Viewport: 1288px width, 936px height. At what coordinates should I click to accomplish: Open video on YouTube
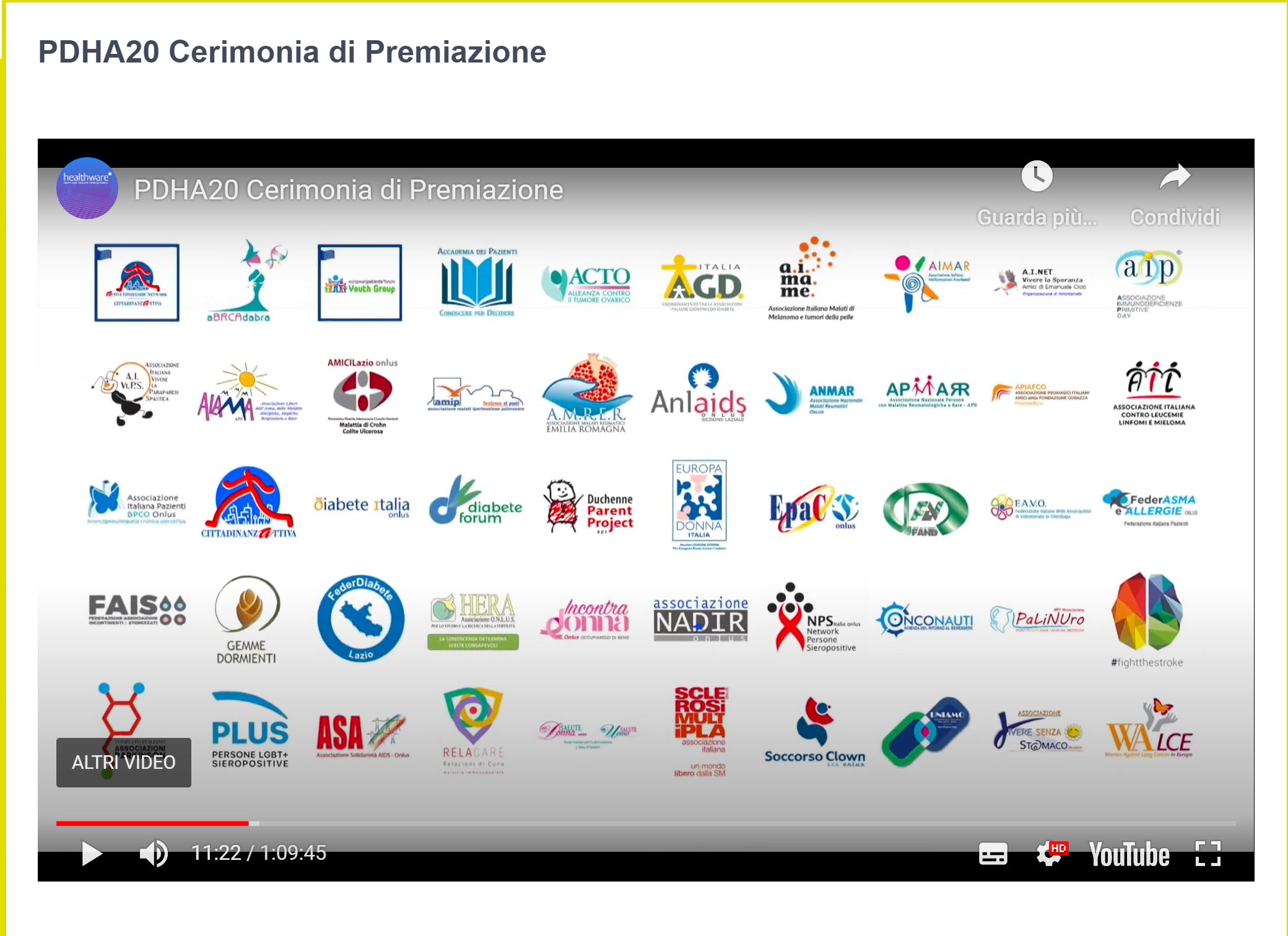pos(1129,854)
